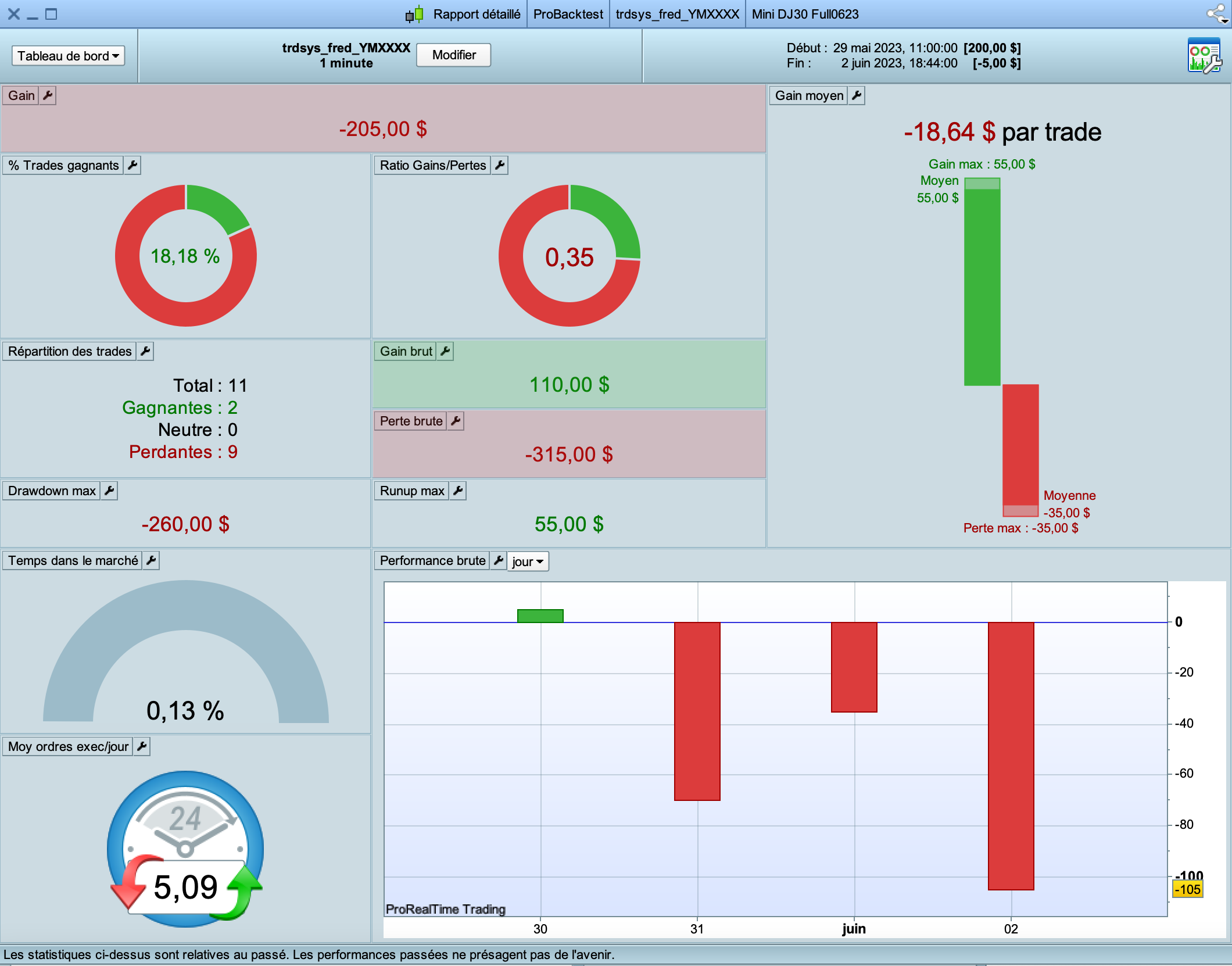This screenshot has width=1232, height=966.
Task: Open wrench settings for Temps dans le marché
Action: 151,560
